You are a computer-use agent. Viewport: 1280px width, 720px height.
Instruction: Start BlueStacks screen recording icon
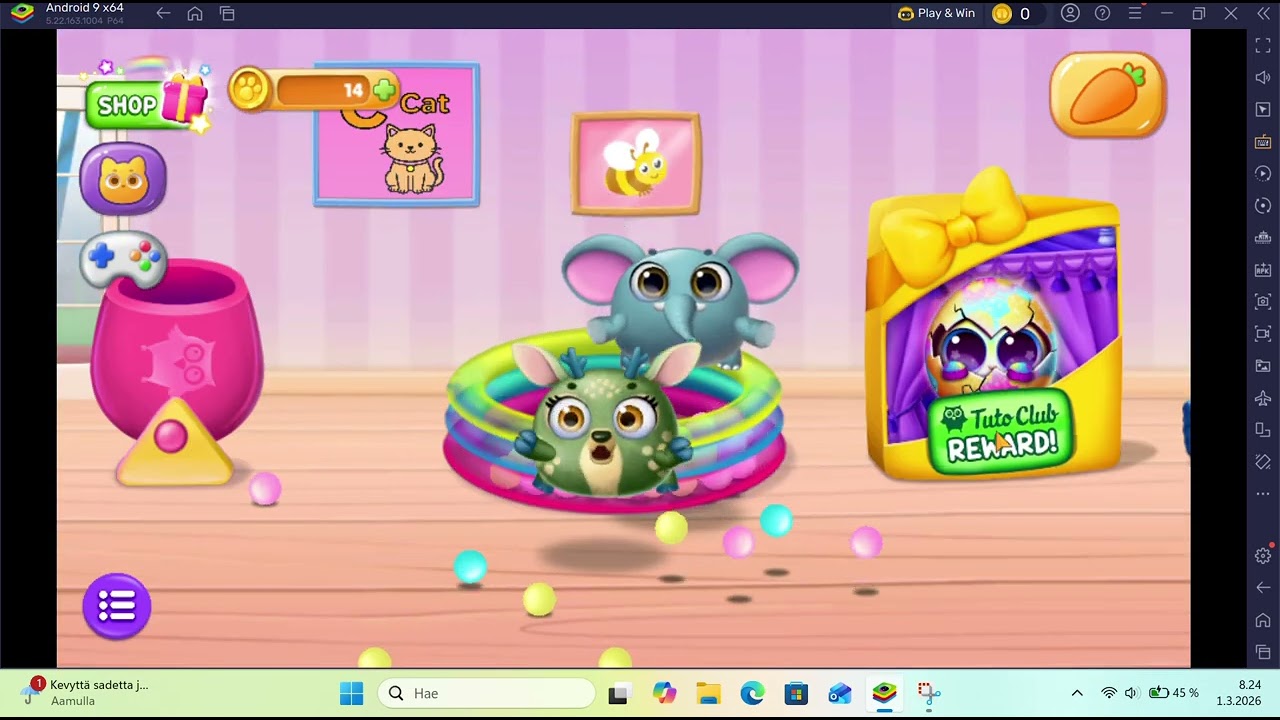click(1263, 333)
